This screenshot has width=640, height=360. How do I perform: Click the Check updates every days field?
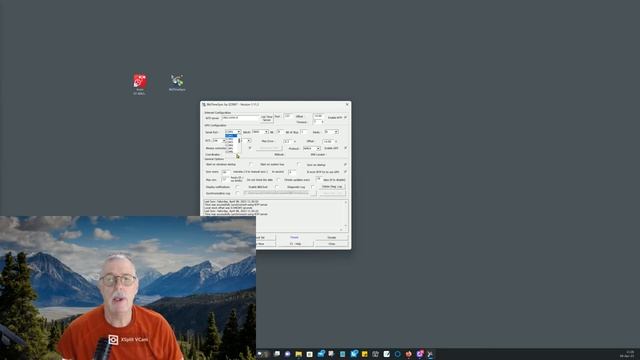(319, 179)
